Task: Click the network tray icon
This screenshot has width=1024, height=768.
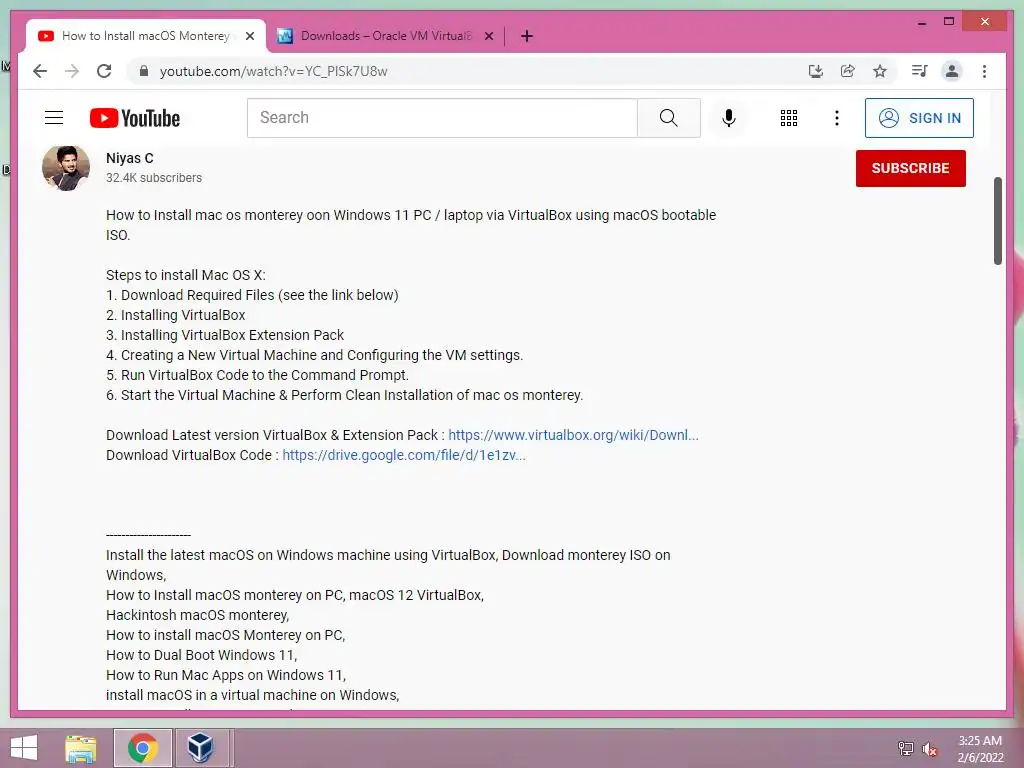Action: click(906, 748)
